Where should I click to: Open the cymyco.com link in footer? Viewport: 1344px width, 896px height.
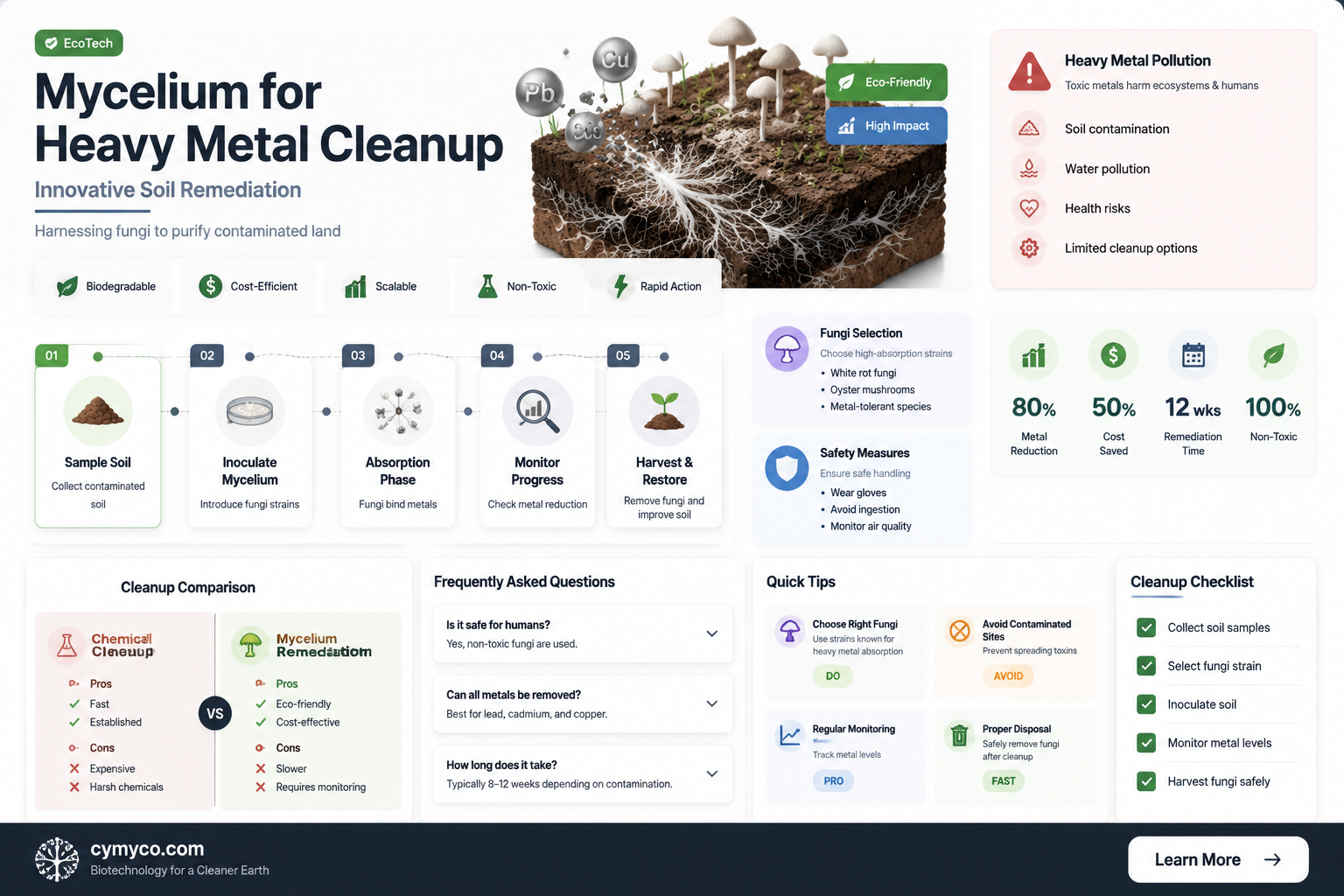pos(147,849)
